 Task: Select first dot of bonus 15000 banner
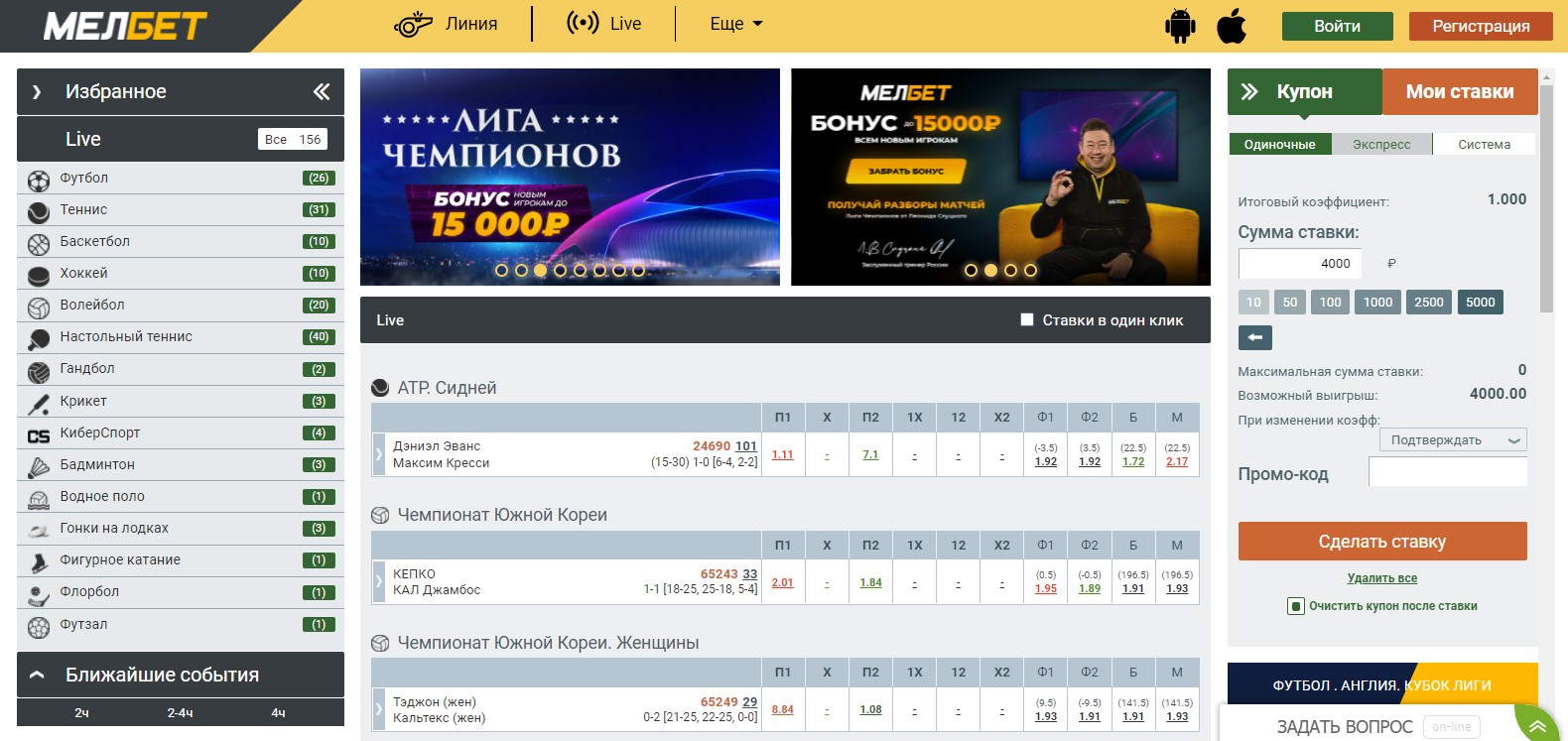click(x=971, y=270)
